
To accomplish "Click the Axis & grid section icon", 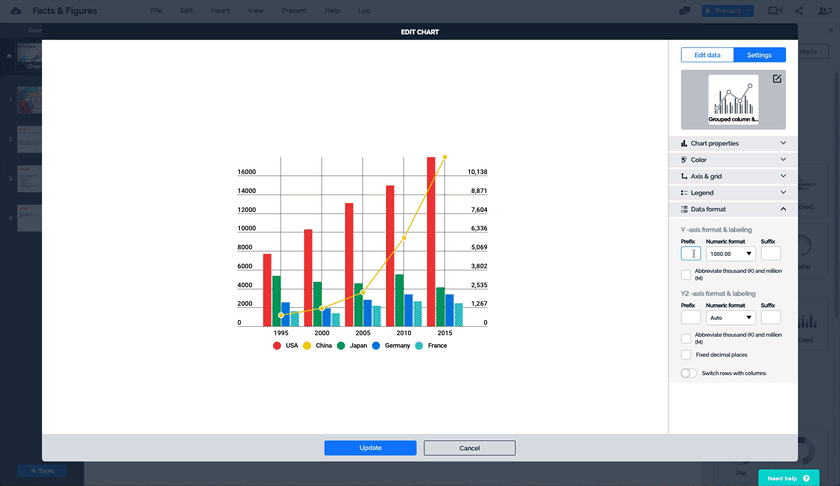I will click(684, 176).
